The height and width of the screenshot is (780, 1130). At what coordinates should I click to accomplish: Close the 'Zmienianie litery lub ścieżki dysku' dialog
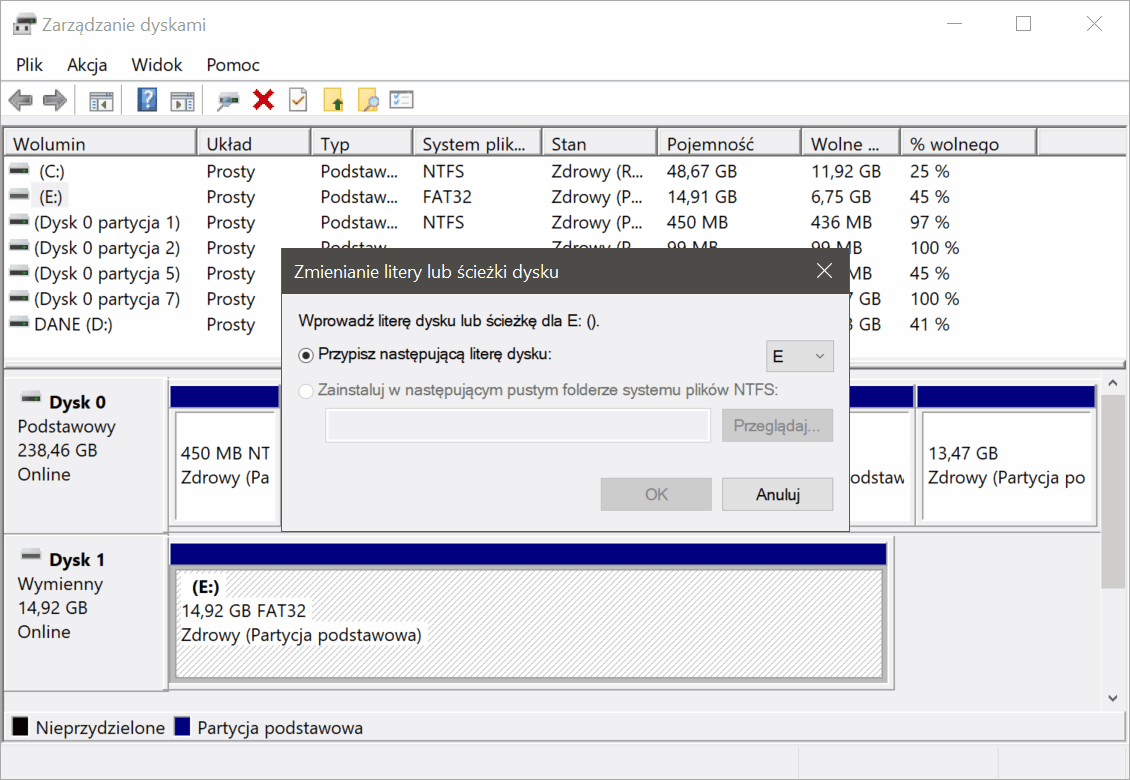(x=824, y=270)
